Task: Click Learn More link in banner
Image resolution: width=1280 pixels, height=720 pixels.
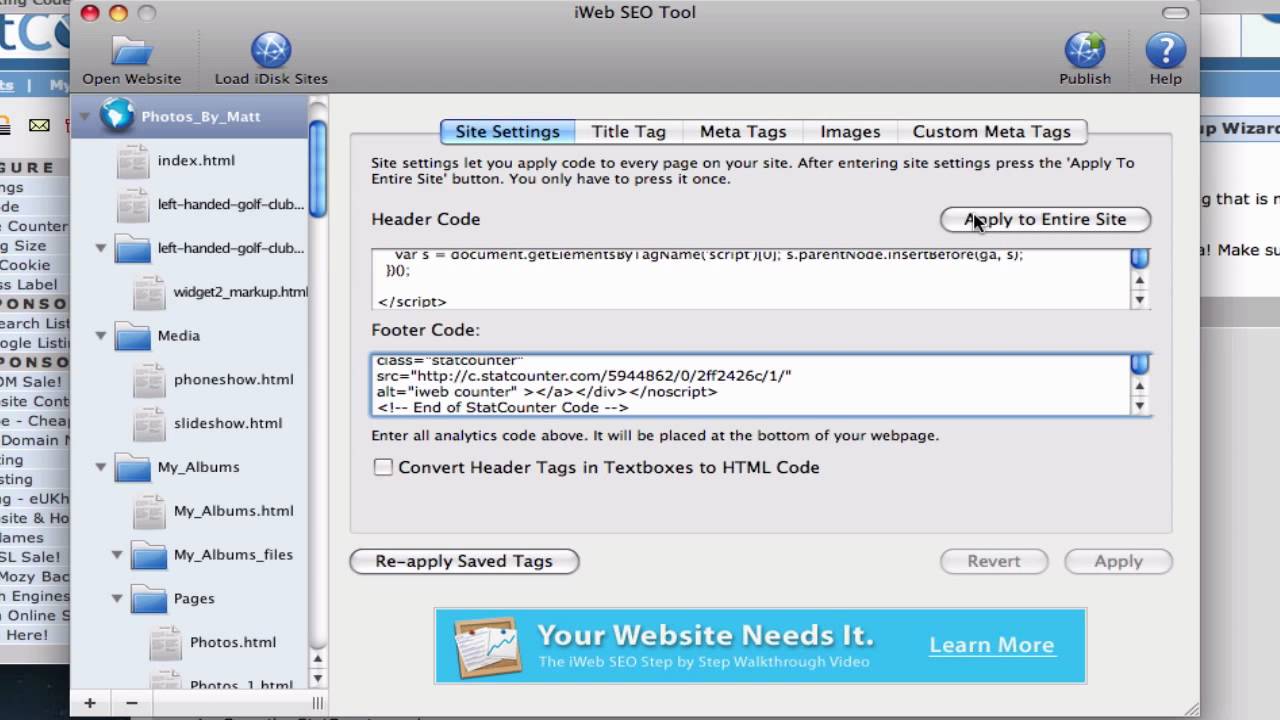Action: [x=991, y=645]
